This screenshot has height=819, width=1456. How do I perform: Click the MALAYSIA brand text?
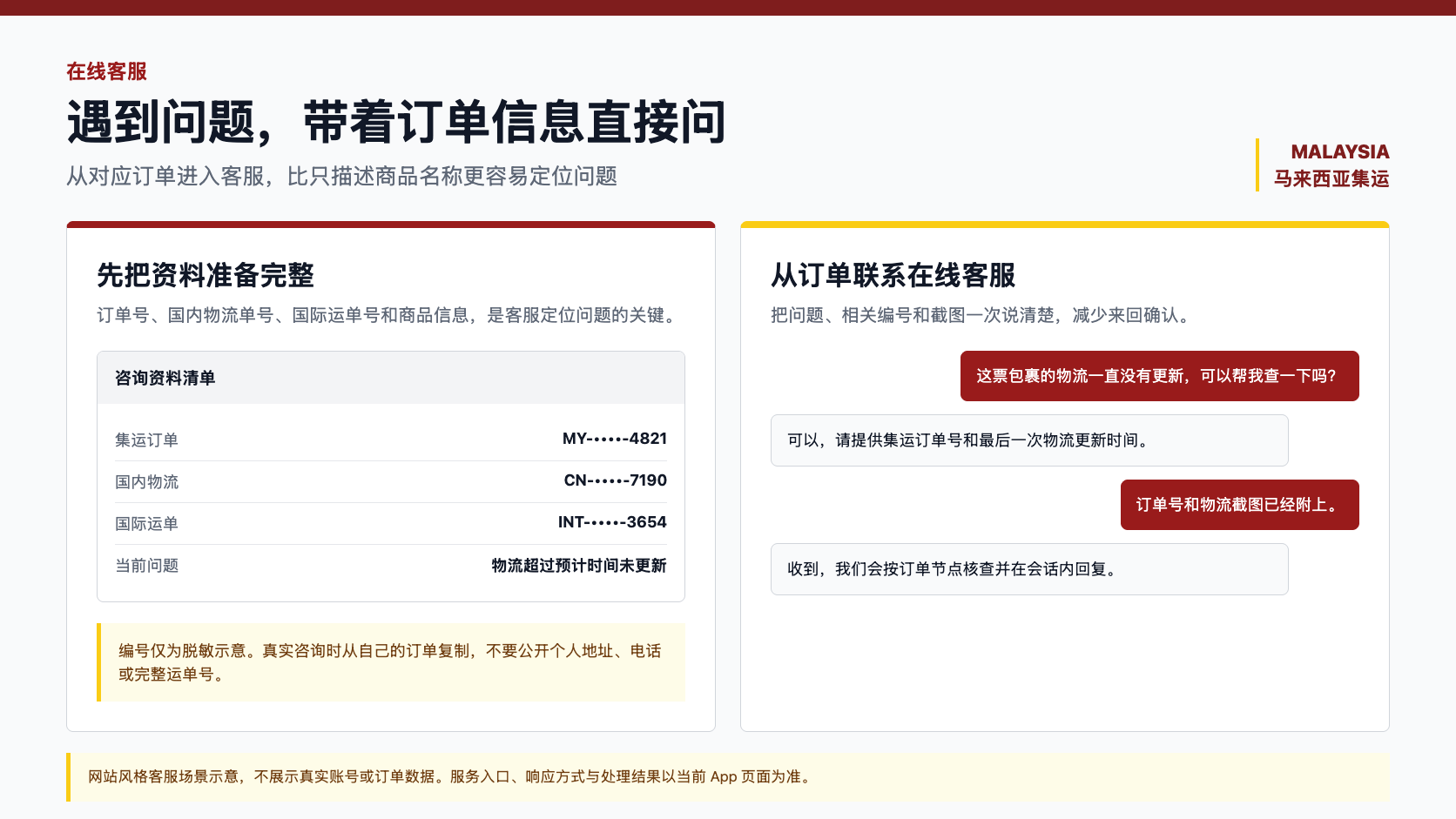pos(1339,151)
